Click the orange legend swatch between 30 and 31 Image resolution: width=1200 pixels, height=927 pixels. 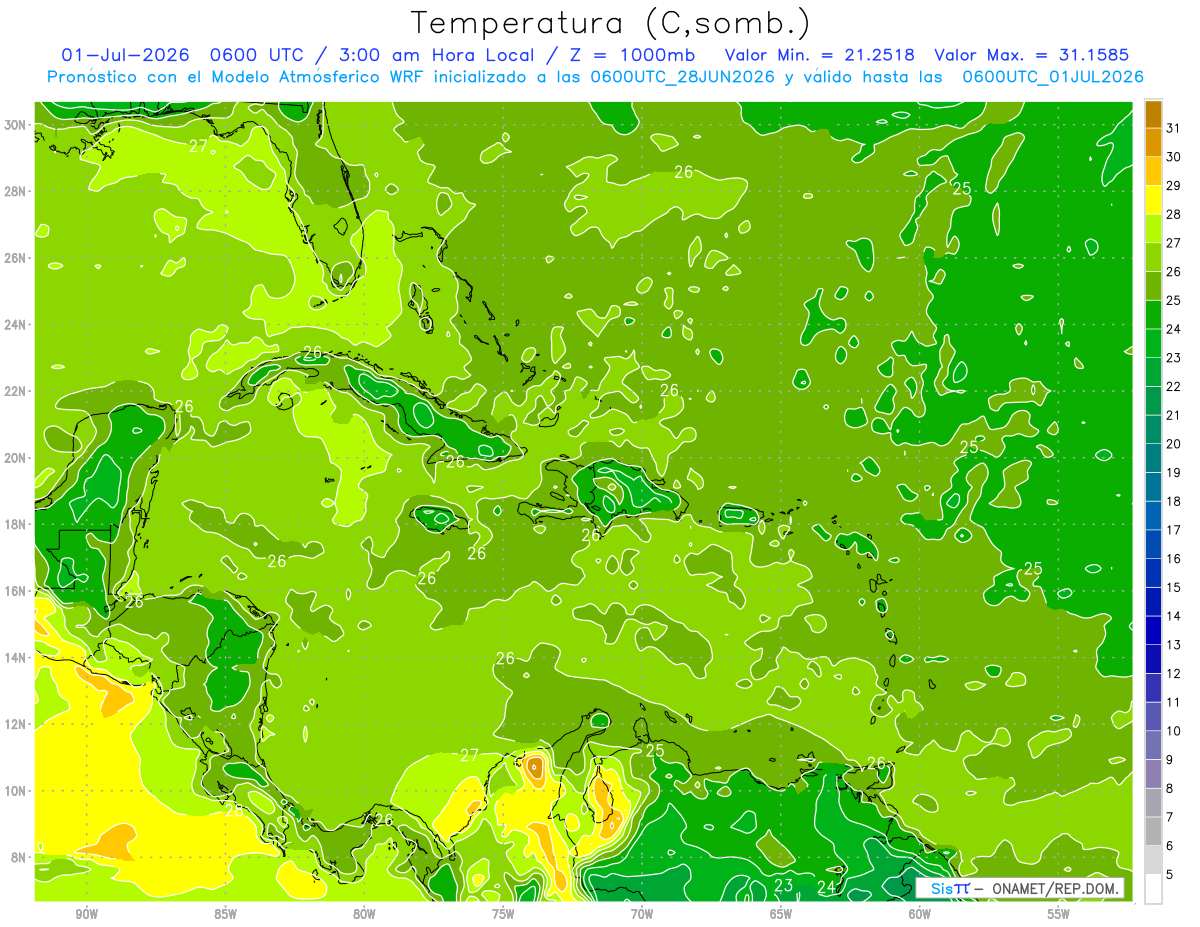[x=1153, y=142]
